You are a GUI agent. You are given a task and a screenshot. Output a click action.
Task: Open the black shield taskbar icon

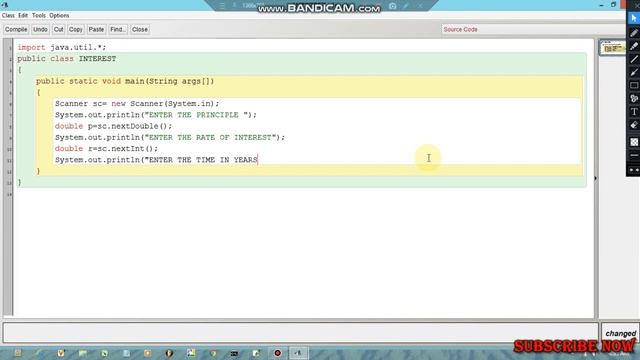(169, 353)
